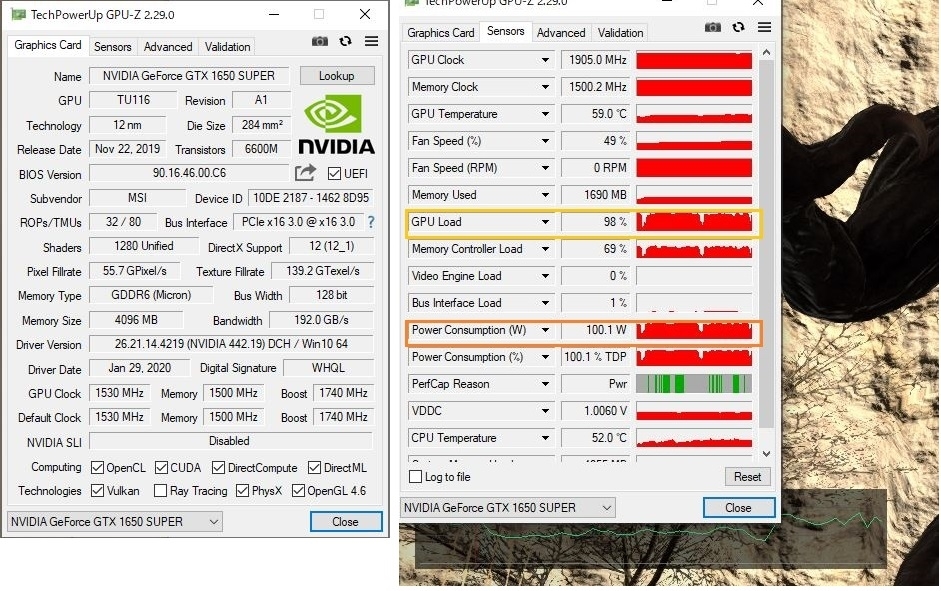
Task: Open Video Engine Load sensor dropdown
Action: click(545, 276)
